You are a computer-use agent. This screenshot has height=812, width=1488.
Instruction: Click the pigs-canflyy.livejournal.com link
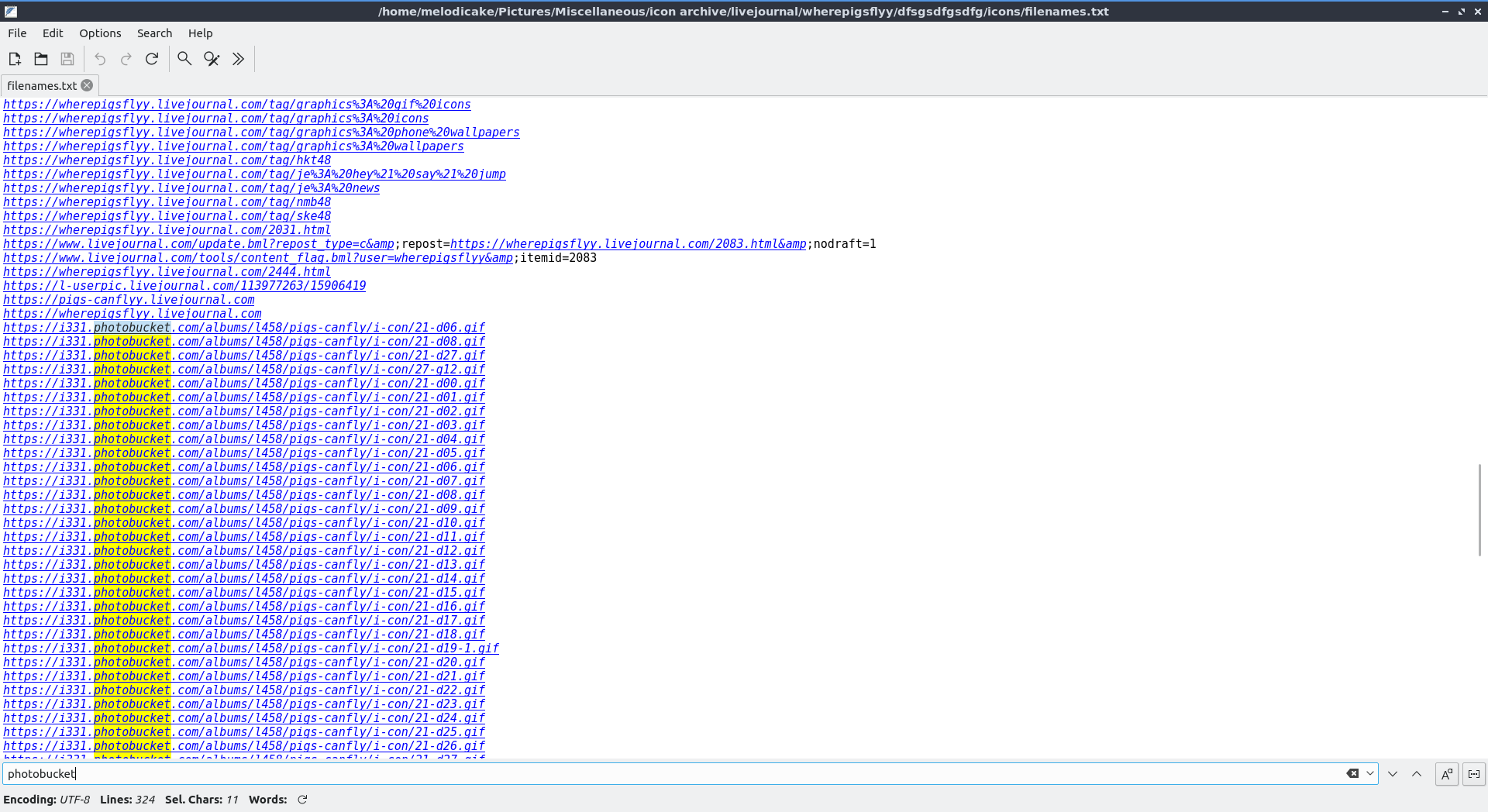coord(129,300)
